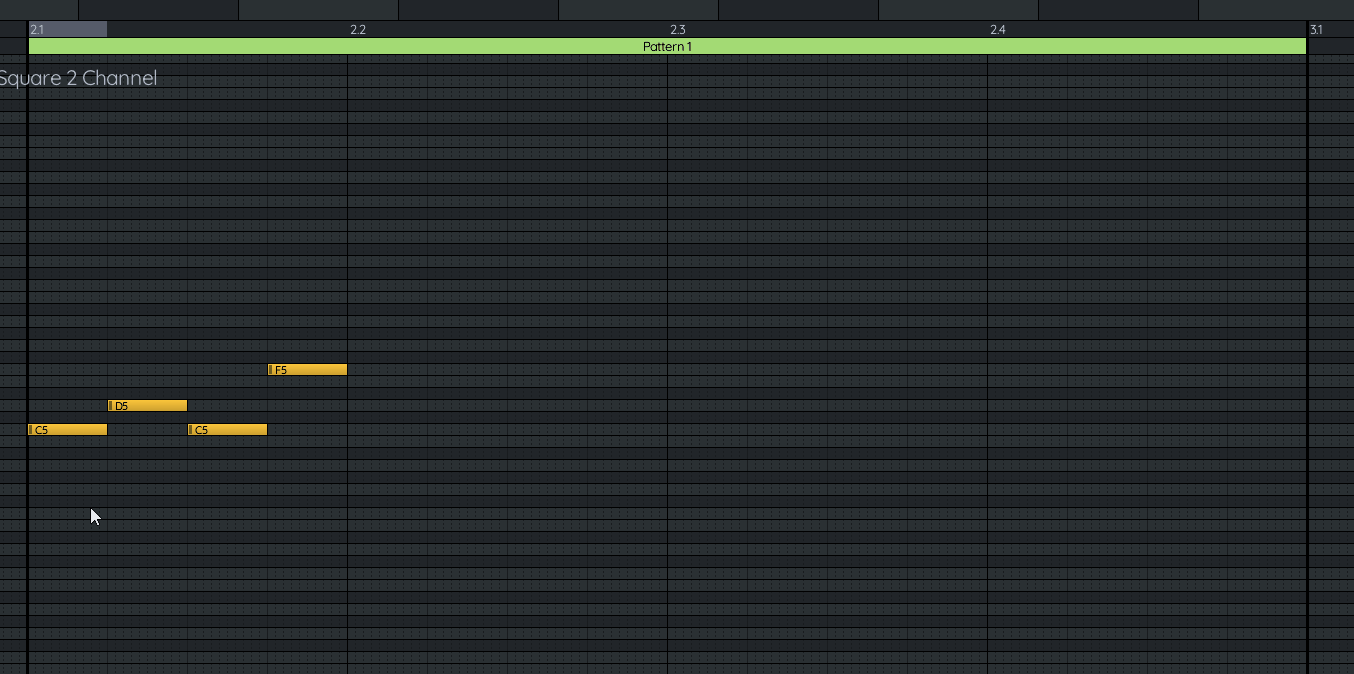Click the Square 2 Channel label
The image size is (1354, 674).
point(78,78)
